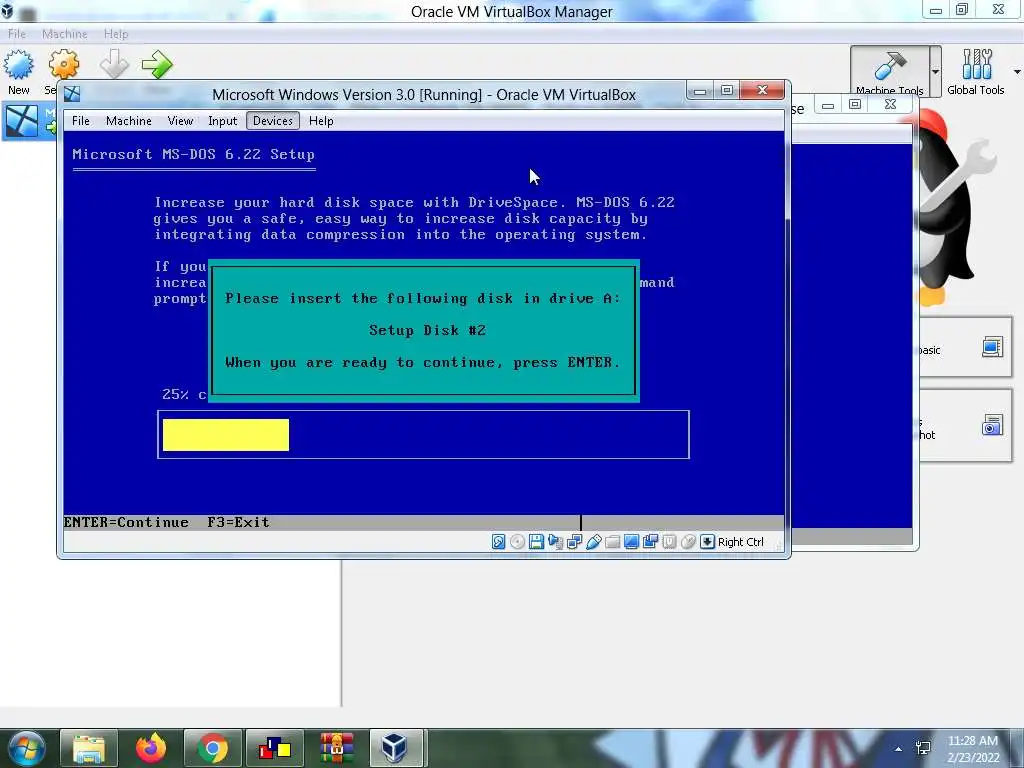1024x768 pixels.
Task: Click the keyboard capture arrow icon
Action: coord(707,541)
